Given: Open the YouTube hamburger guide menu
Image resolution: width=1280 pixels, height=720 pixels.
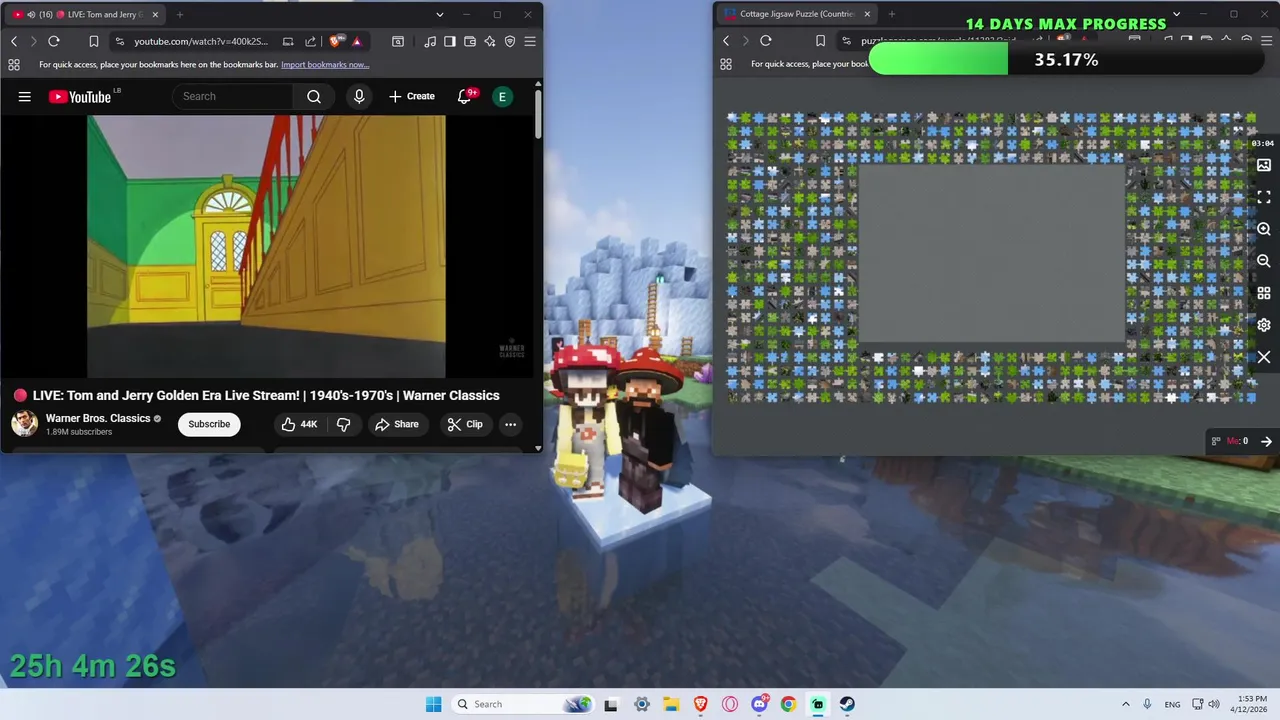Looking at the screenshot, I should [25, 97].
